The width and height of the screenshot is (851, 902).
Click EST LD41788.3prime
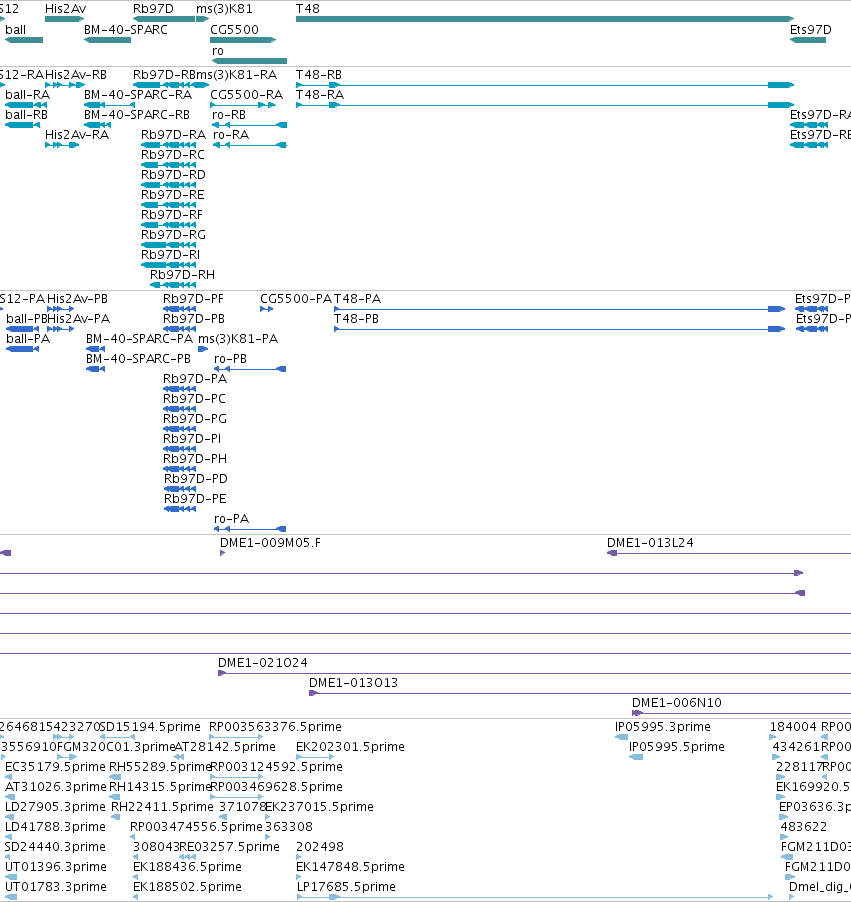coord(7,837)
